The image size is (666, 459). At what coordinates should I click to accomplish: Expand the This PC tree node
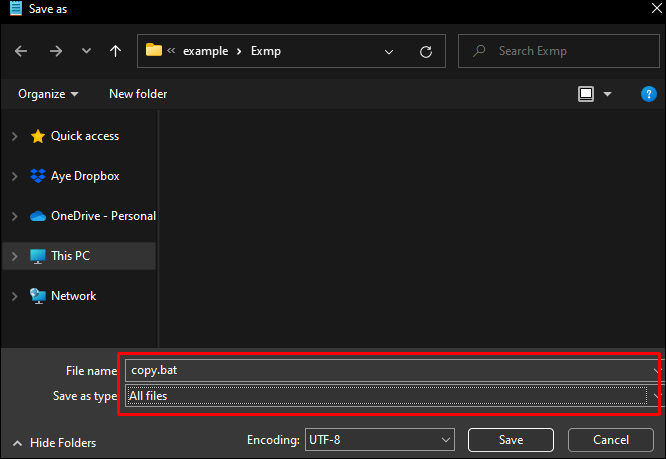(x=14, y=256)
